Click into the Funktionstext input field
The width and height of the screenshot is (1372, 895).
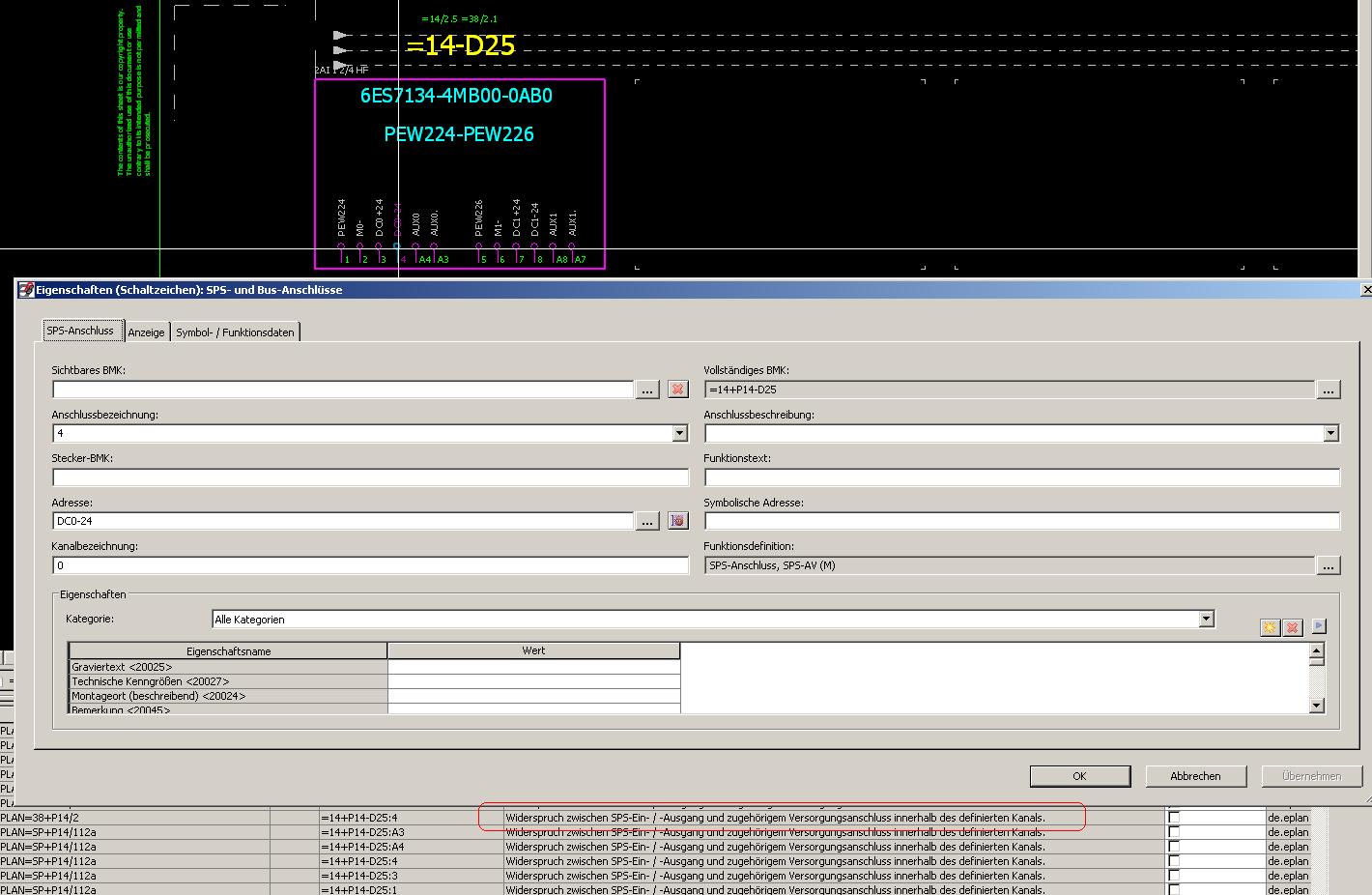point(1021,477)
